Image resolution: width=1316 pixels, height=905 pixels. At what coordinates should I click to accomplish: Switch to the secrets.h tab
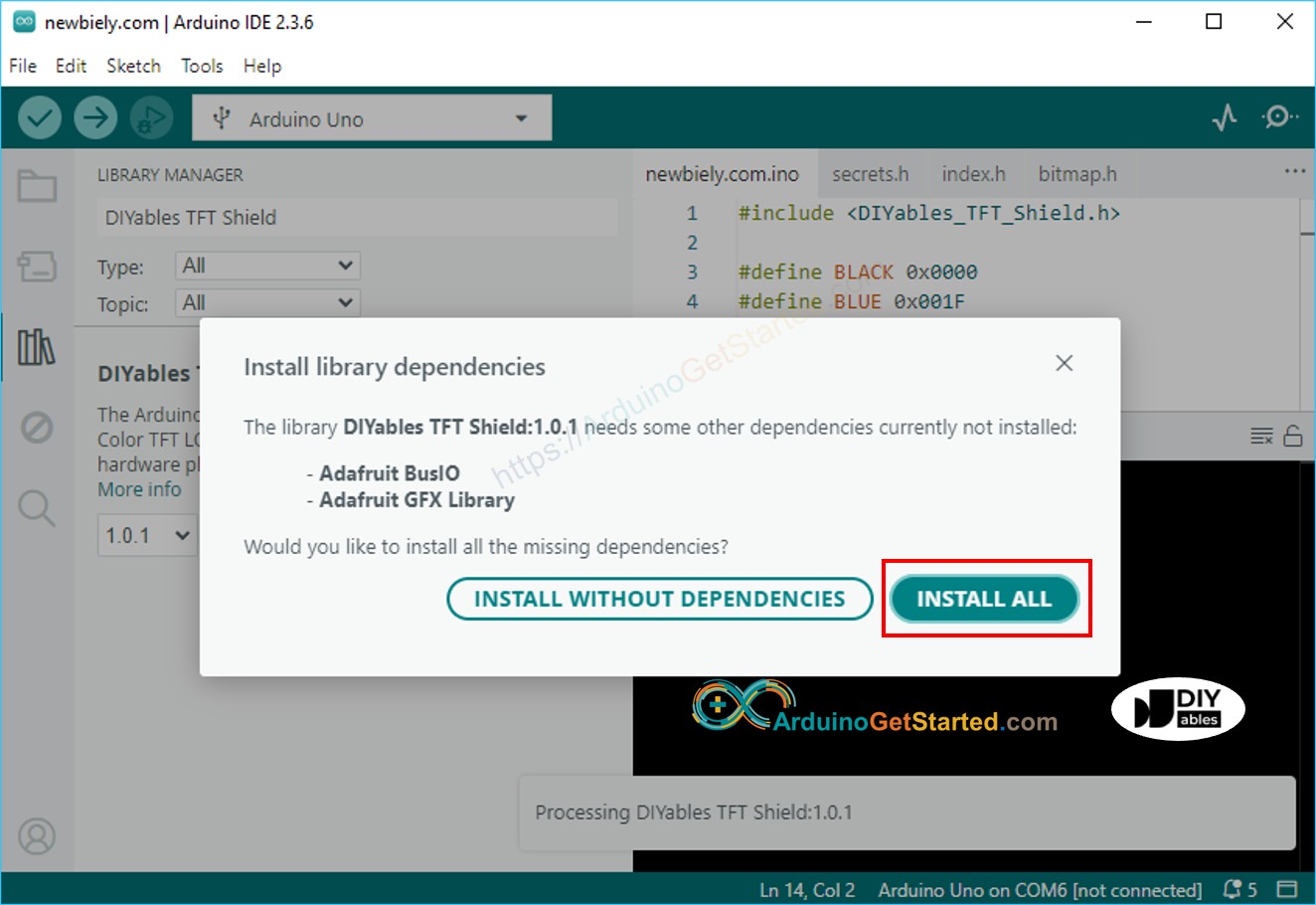tap(871, 173)
